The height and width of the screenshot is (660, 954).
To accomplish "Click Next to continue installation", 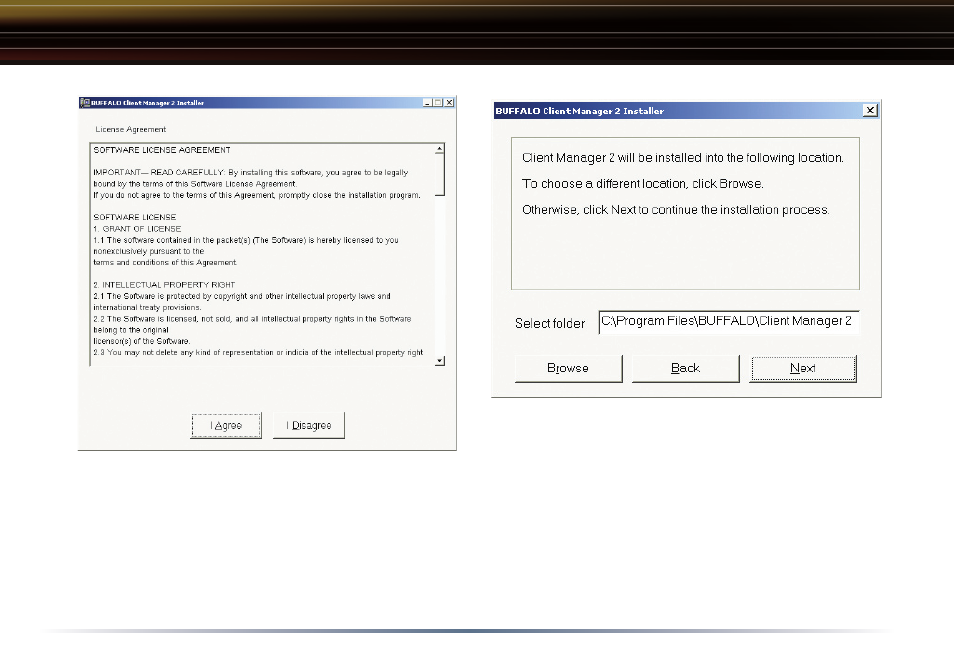I will click(803, 369).
